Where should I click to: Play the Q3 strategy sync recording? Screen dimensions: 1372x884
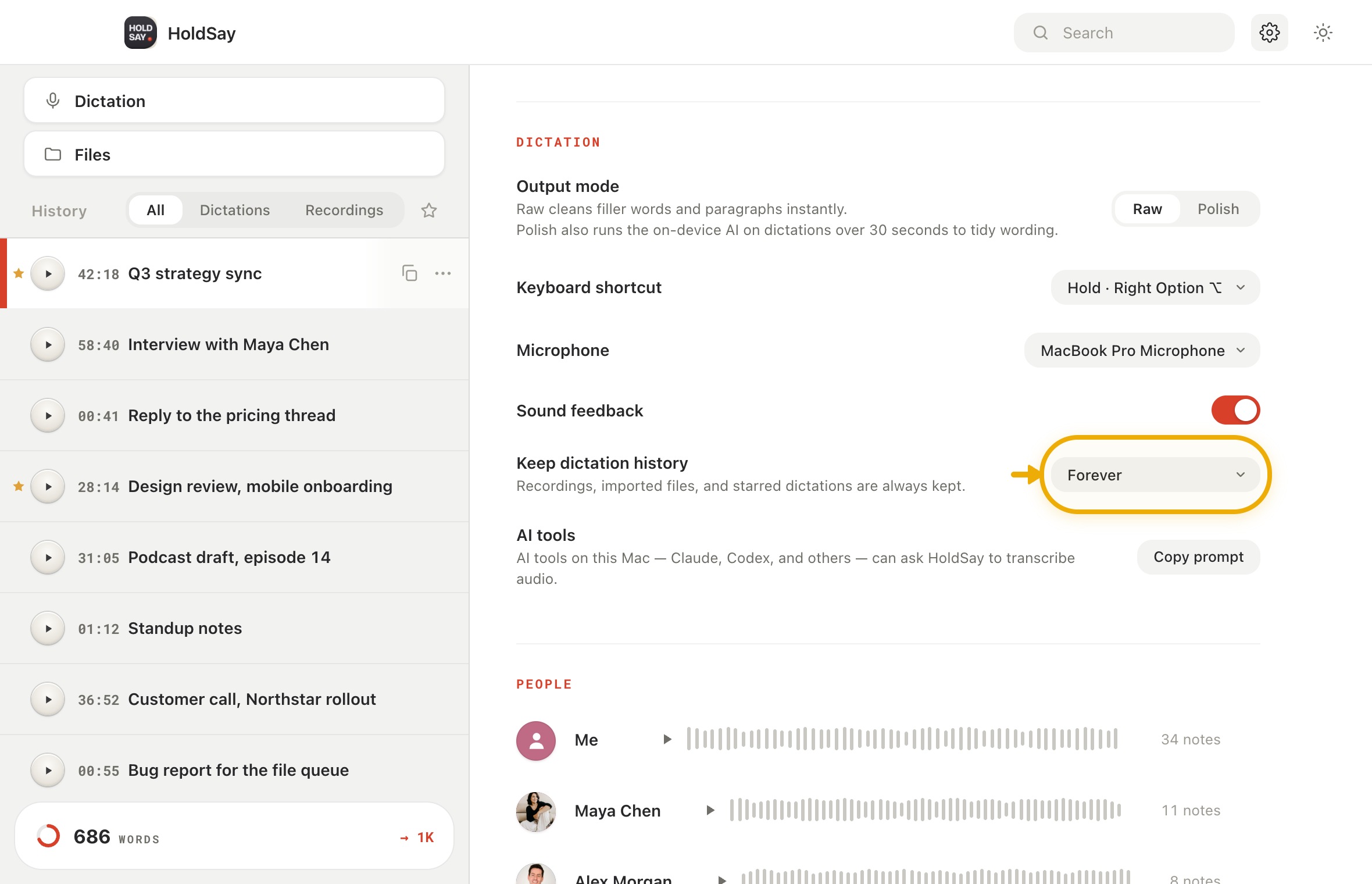point(48,273)
